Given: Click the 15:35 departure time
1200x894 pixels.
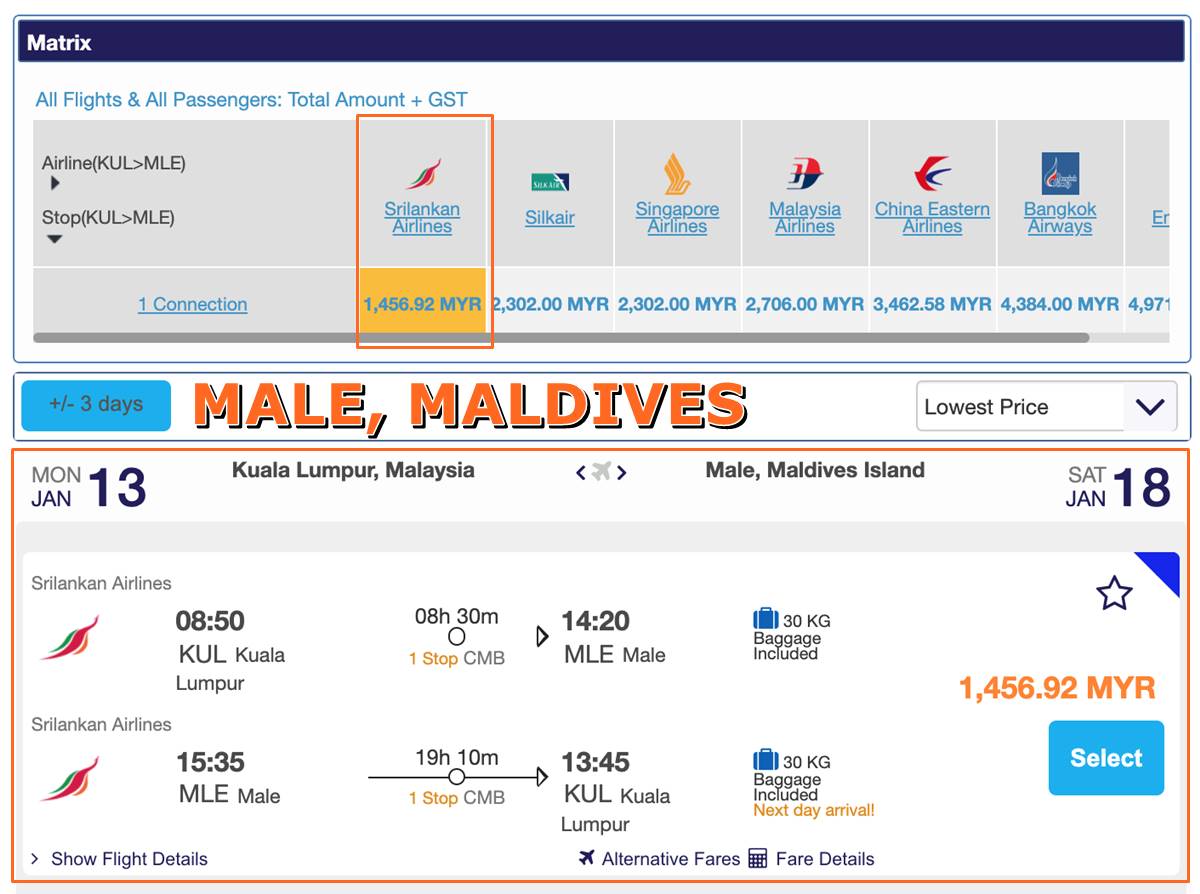Looking at the screenshot, I should 210,762.
